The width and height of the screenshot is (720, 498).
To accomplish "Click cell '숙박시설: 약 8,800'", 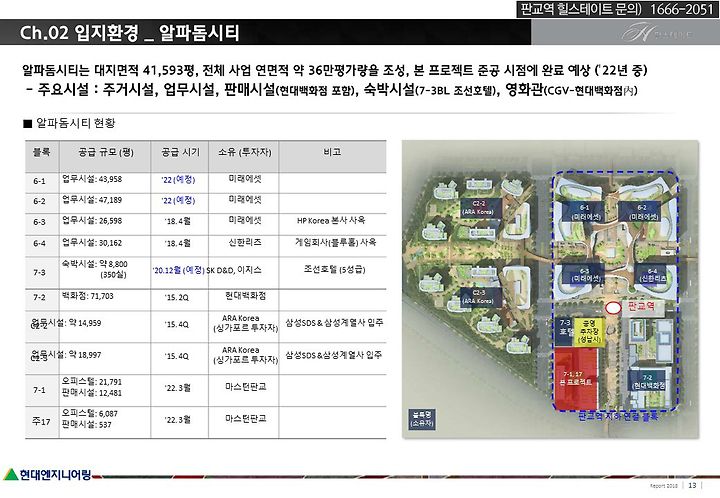I will click(95, 264).
